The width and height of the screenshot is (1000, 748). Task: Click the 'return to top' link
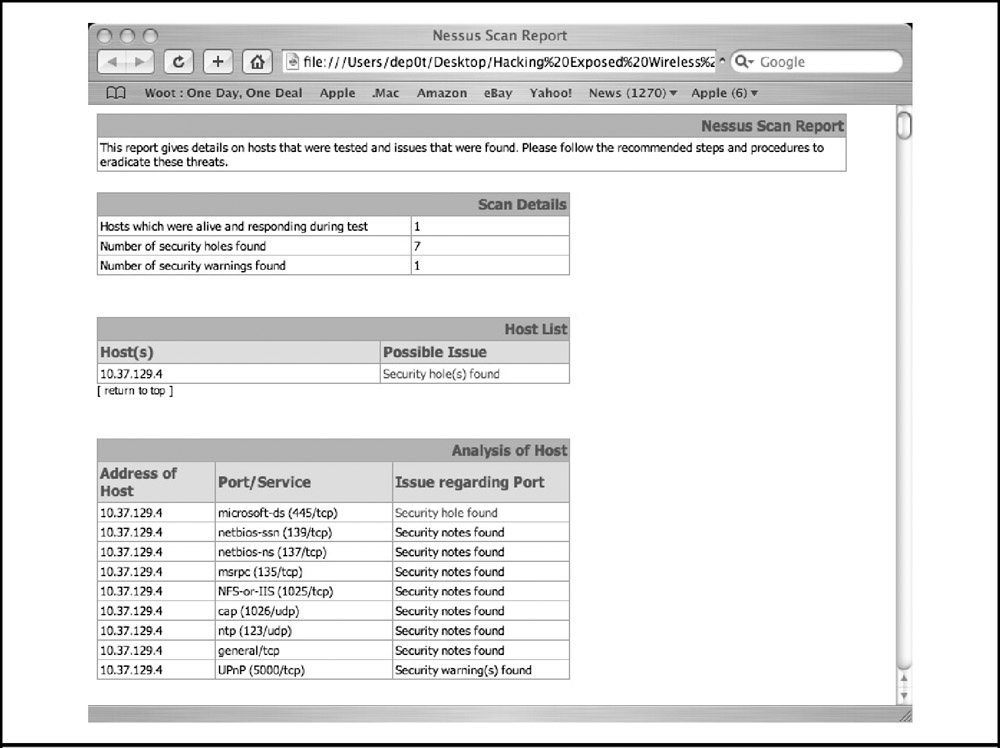135,390
